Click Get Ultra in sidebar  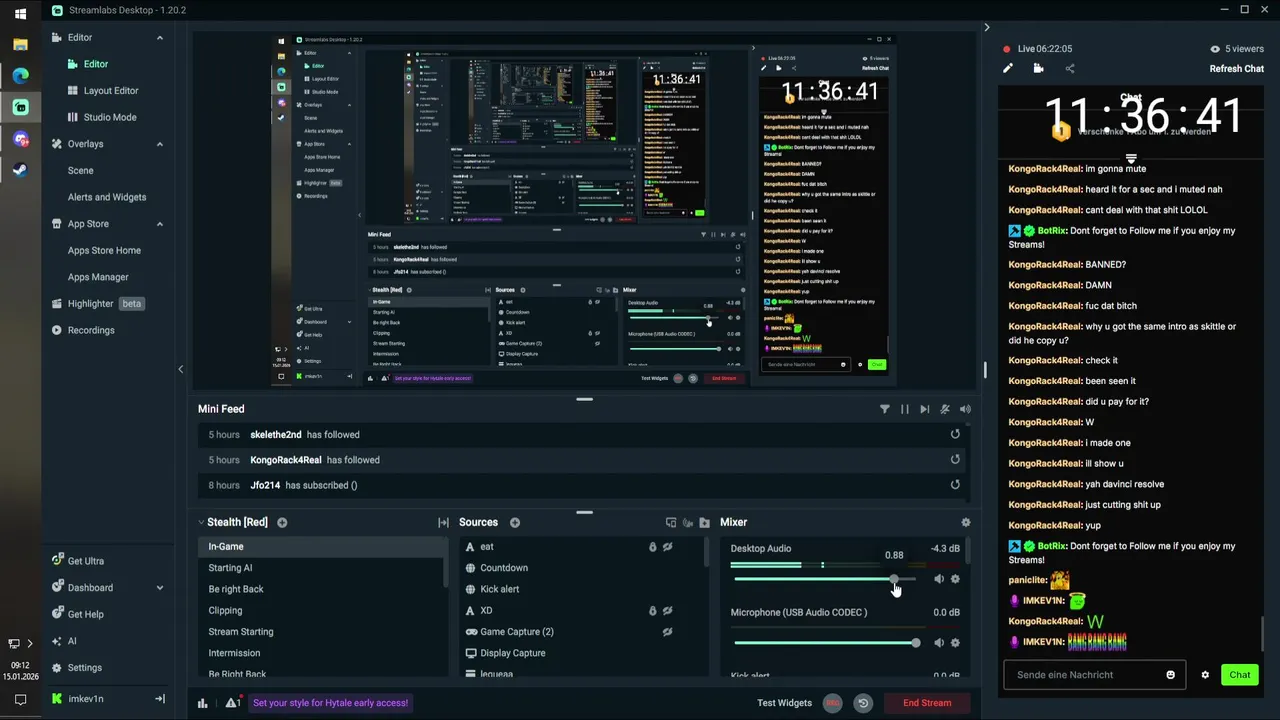pos(85,561)
